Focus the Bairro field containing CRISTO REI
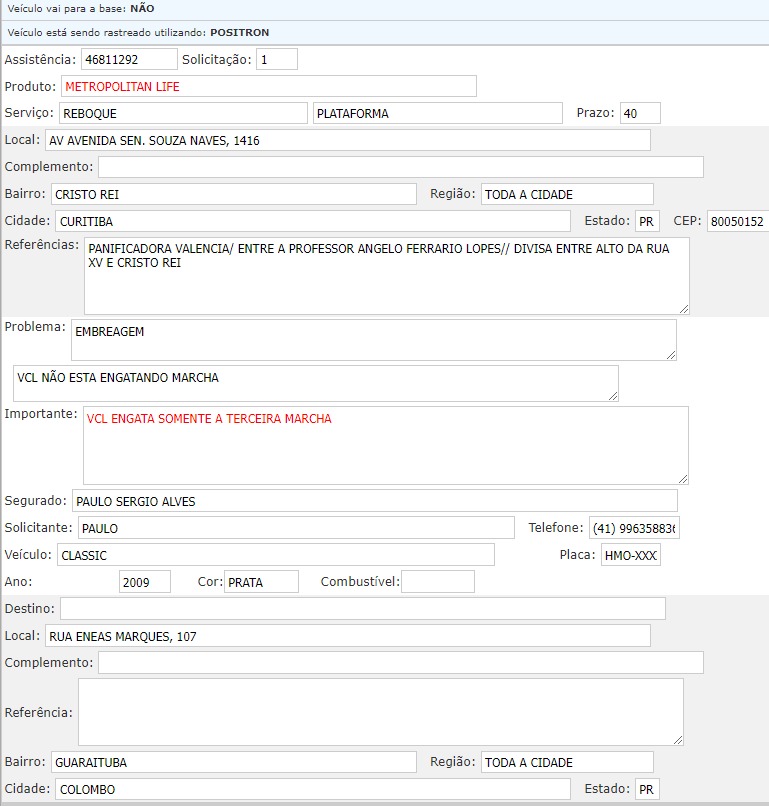This screenshot has width=769, height=806. coord(233,194)
